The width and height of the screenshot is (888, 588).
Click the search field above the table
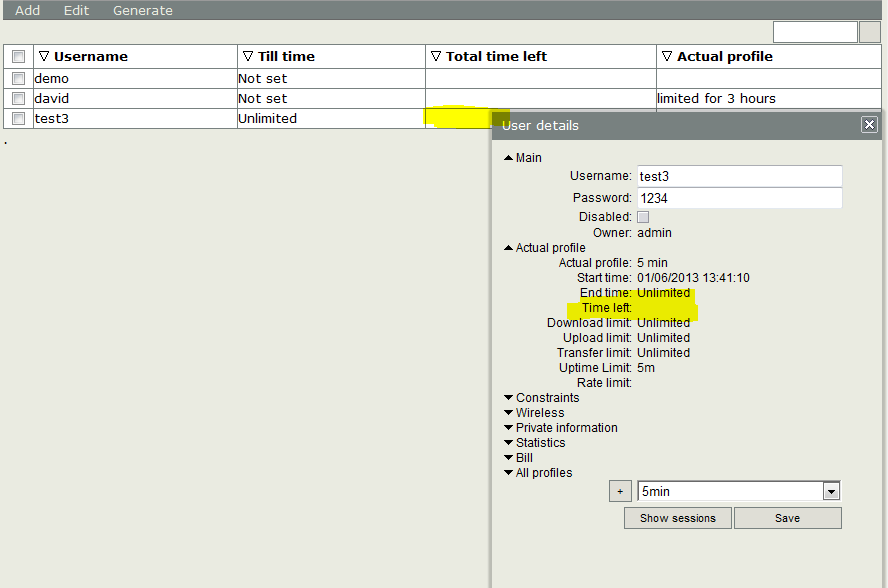click(815, 32)
